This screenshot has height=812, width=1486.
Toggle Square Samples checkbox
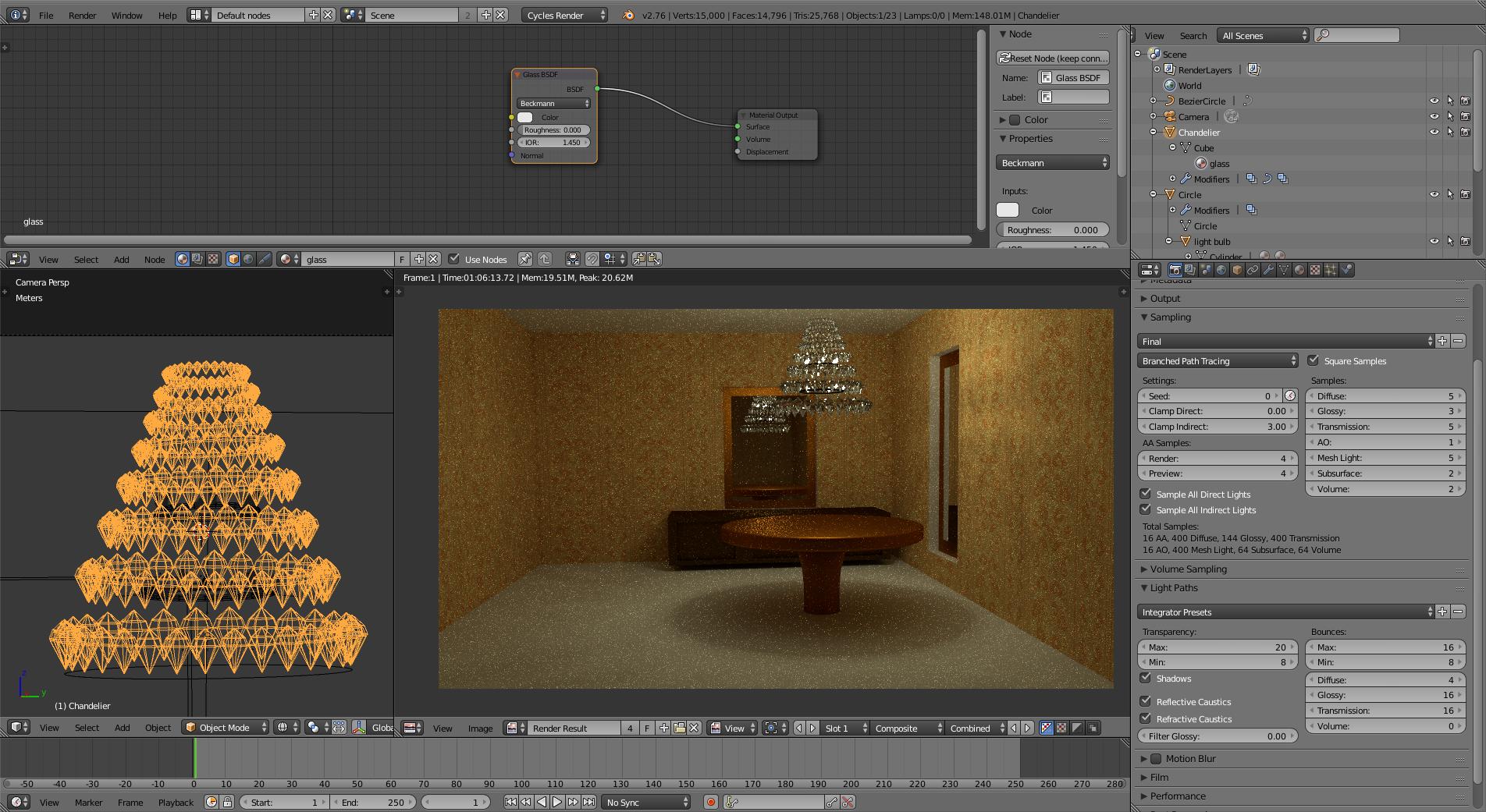tap(1313, 360)
